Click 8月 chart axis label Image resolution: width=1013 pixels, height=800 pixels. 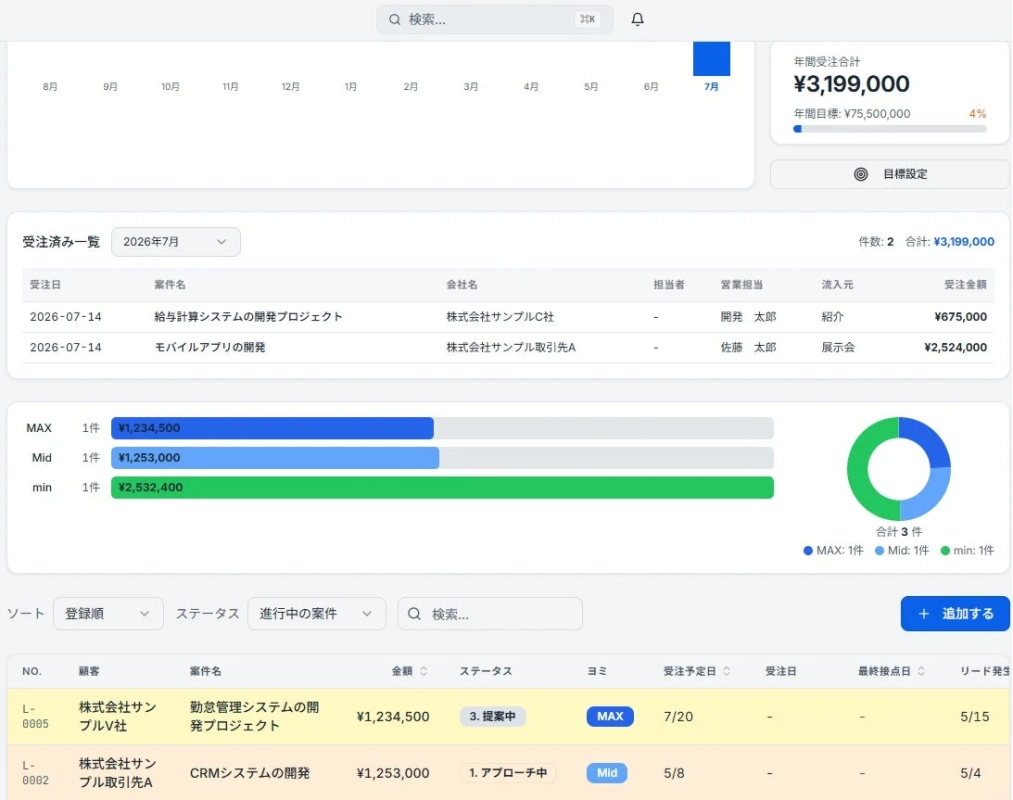click(50, 87)
